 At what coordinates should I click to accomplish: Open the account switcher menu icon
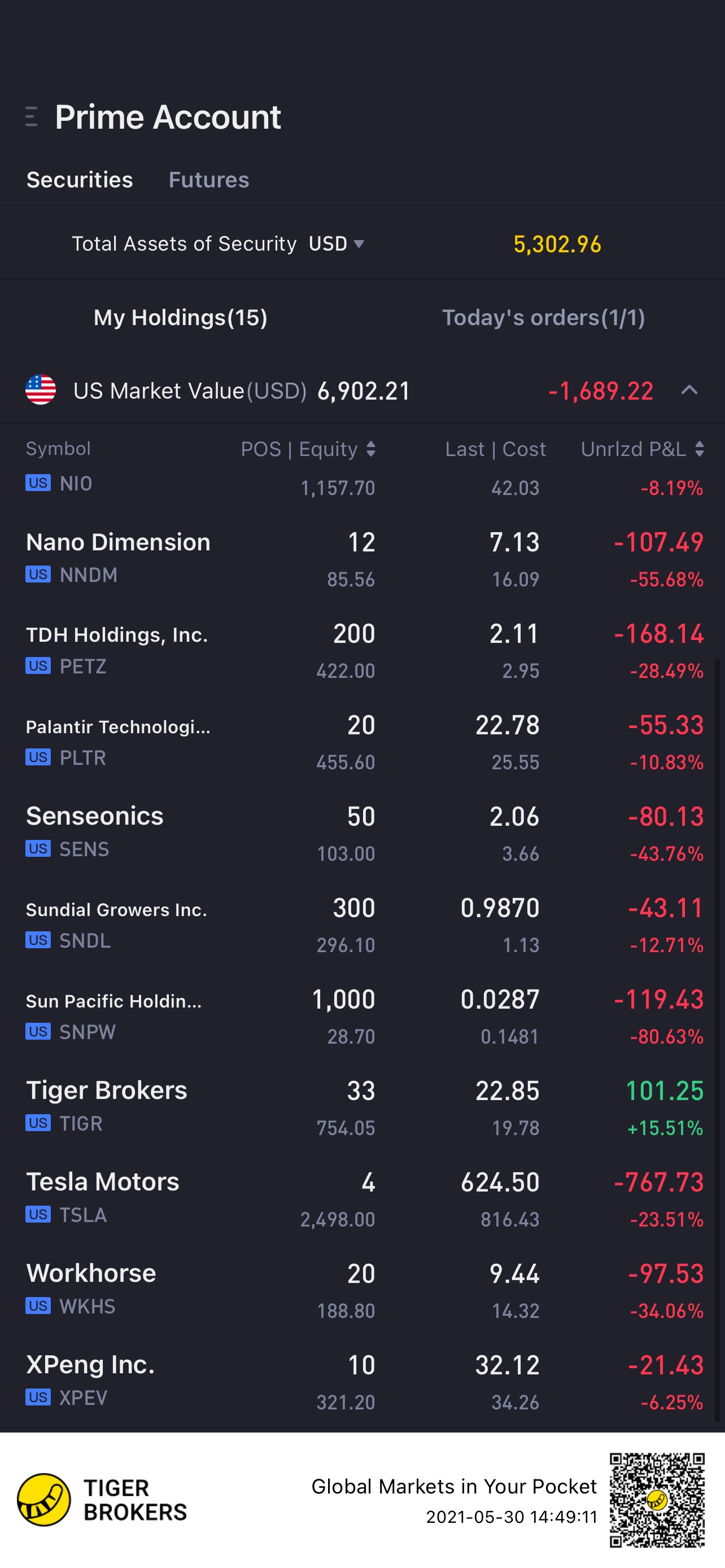[32, 116]
